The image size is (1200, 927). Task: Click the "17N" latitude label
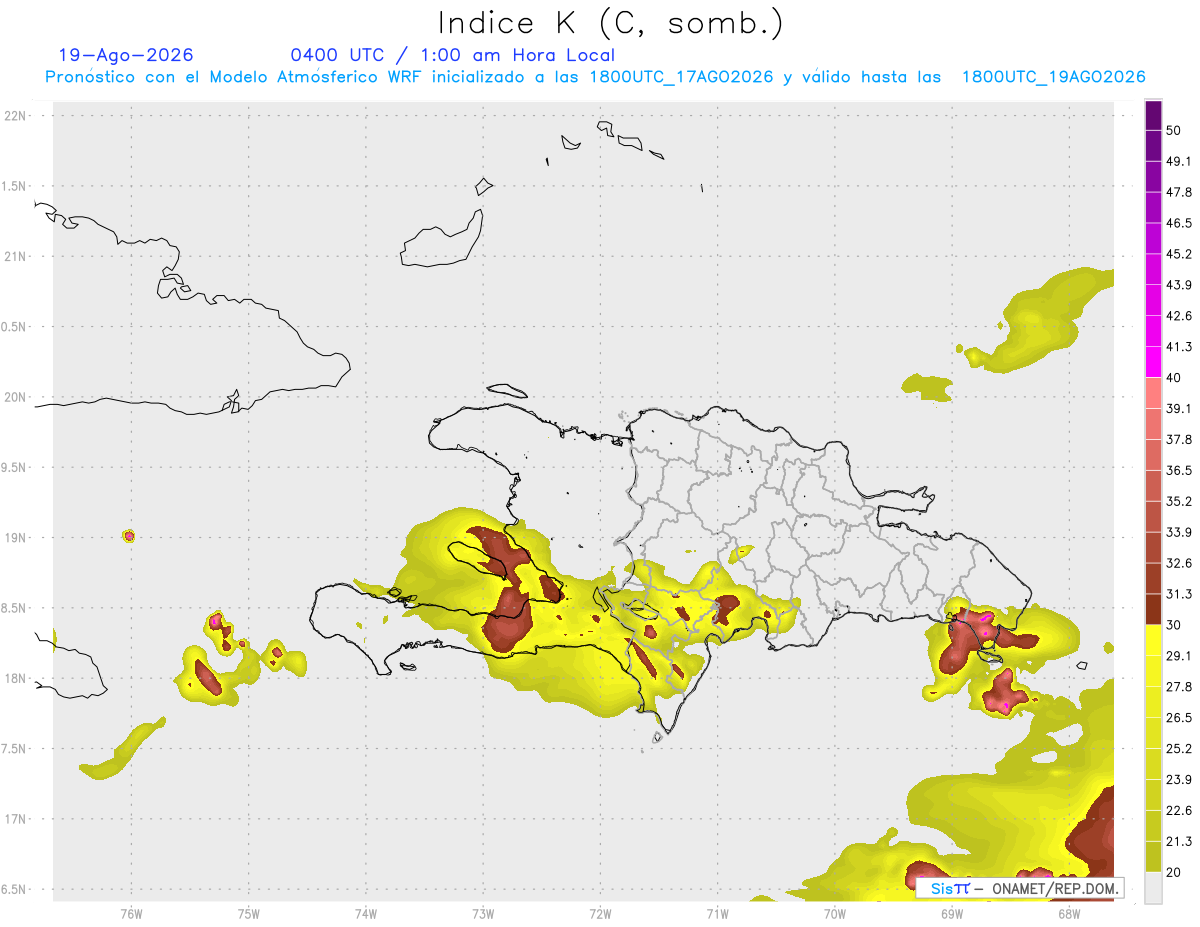coord(15,819)
